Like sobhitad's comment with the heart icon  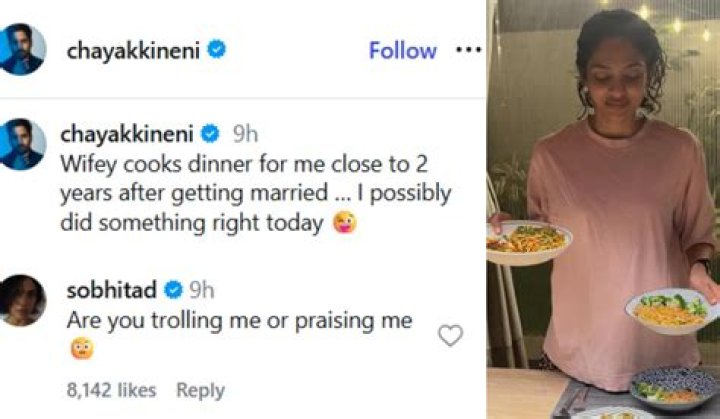(450, 335)
